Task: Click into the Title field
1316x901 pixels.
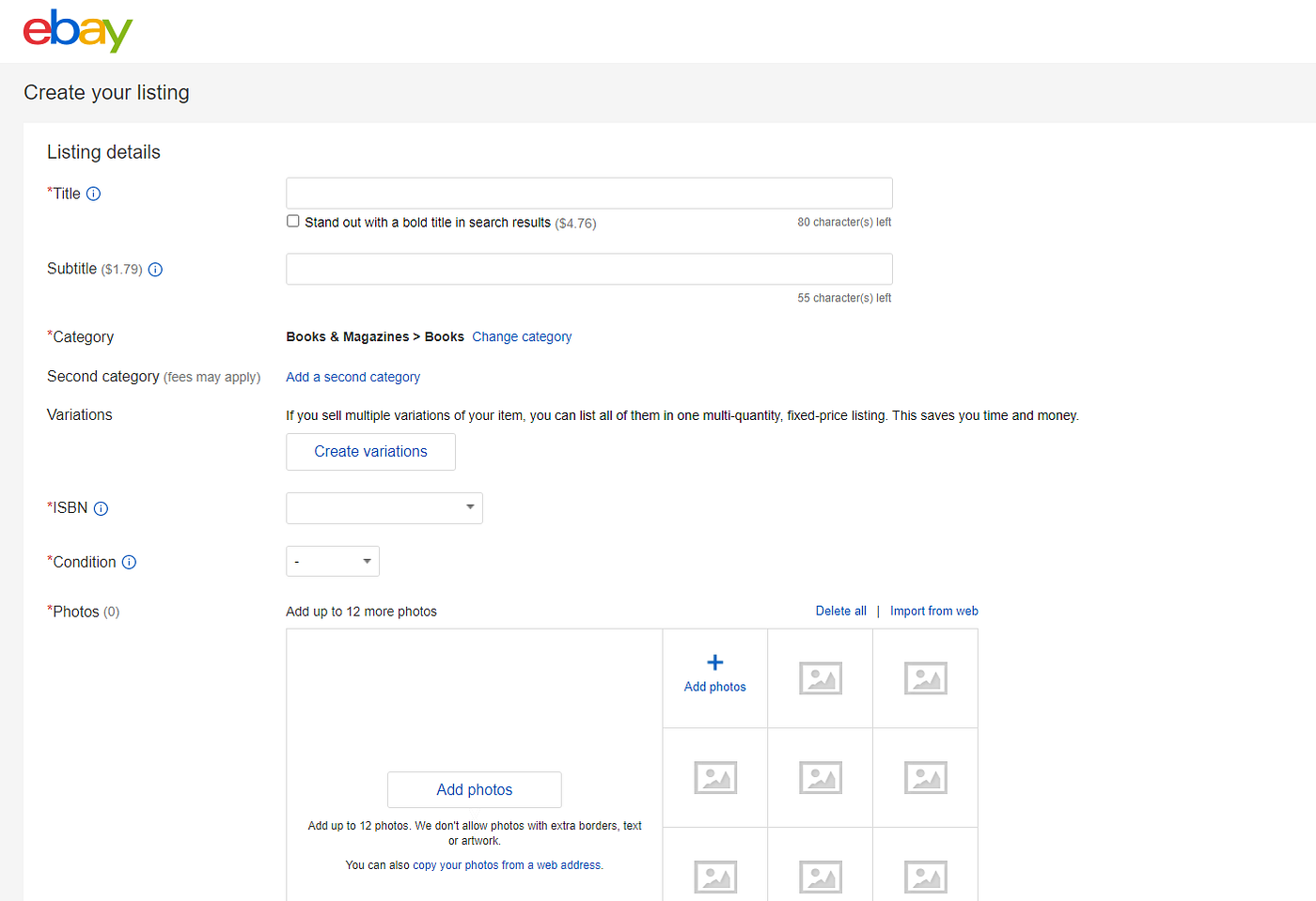Action: [x=589, y=194]
